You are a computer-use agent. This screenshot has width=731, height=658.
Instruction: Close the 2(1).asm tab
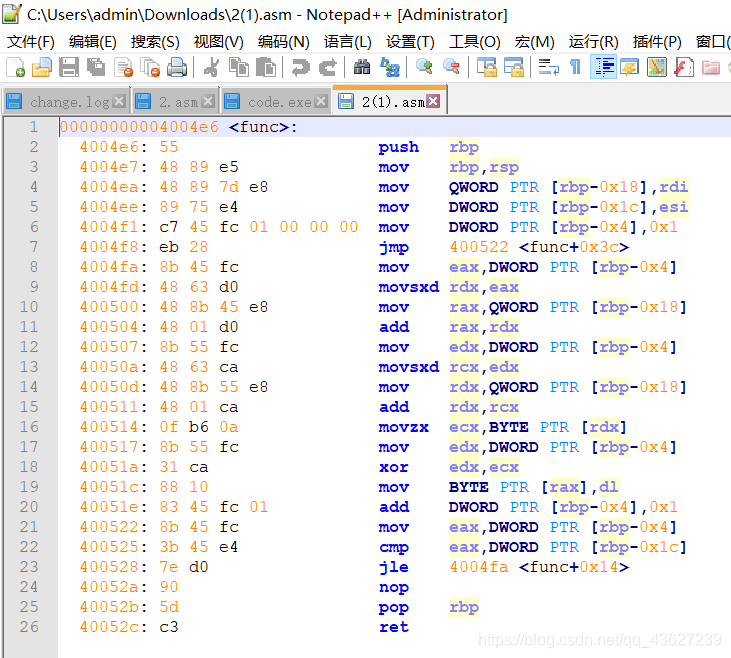pos(434,101)
